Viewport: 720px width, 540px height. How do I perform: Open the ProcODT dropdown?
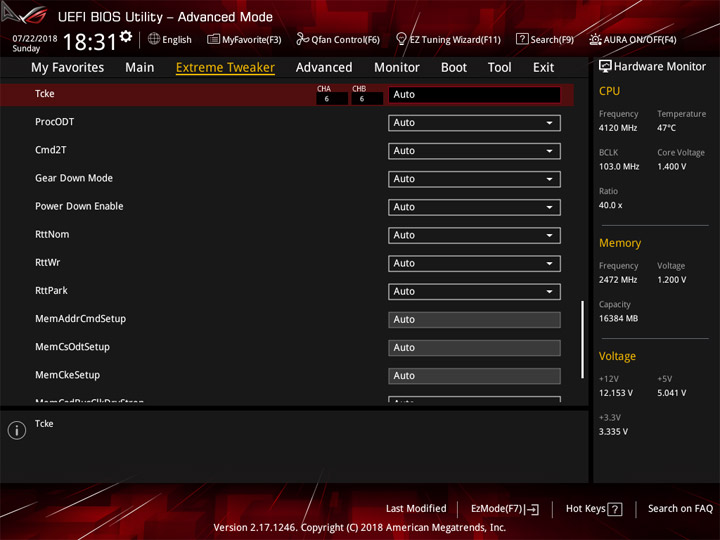click(x=474, y=123)
